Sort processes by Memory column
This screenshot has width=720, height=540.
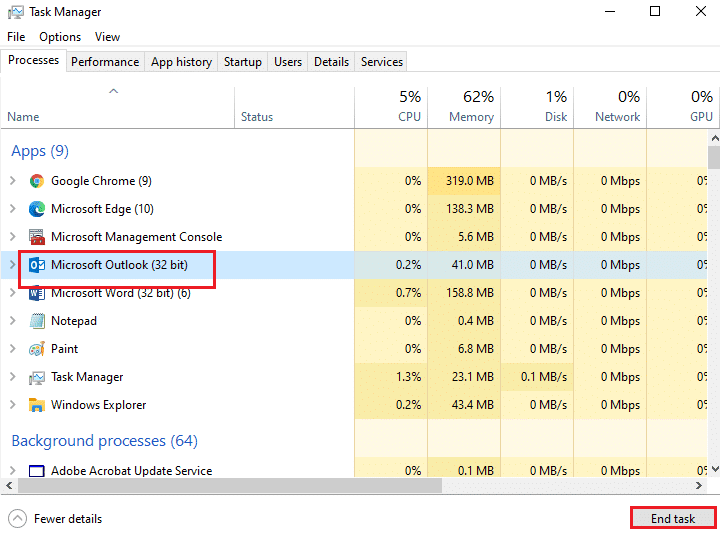pyautogui.click(x=464, y=107)
